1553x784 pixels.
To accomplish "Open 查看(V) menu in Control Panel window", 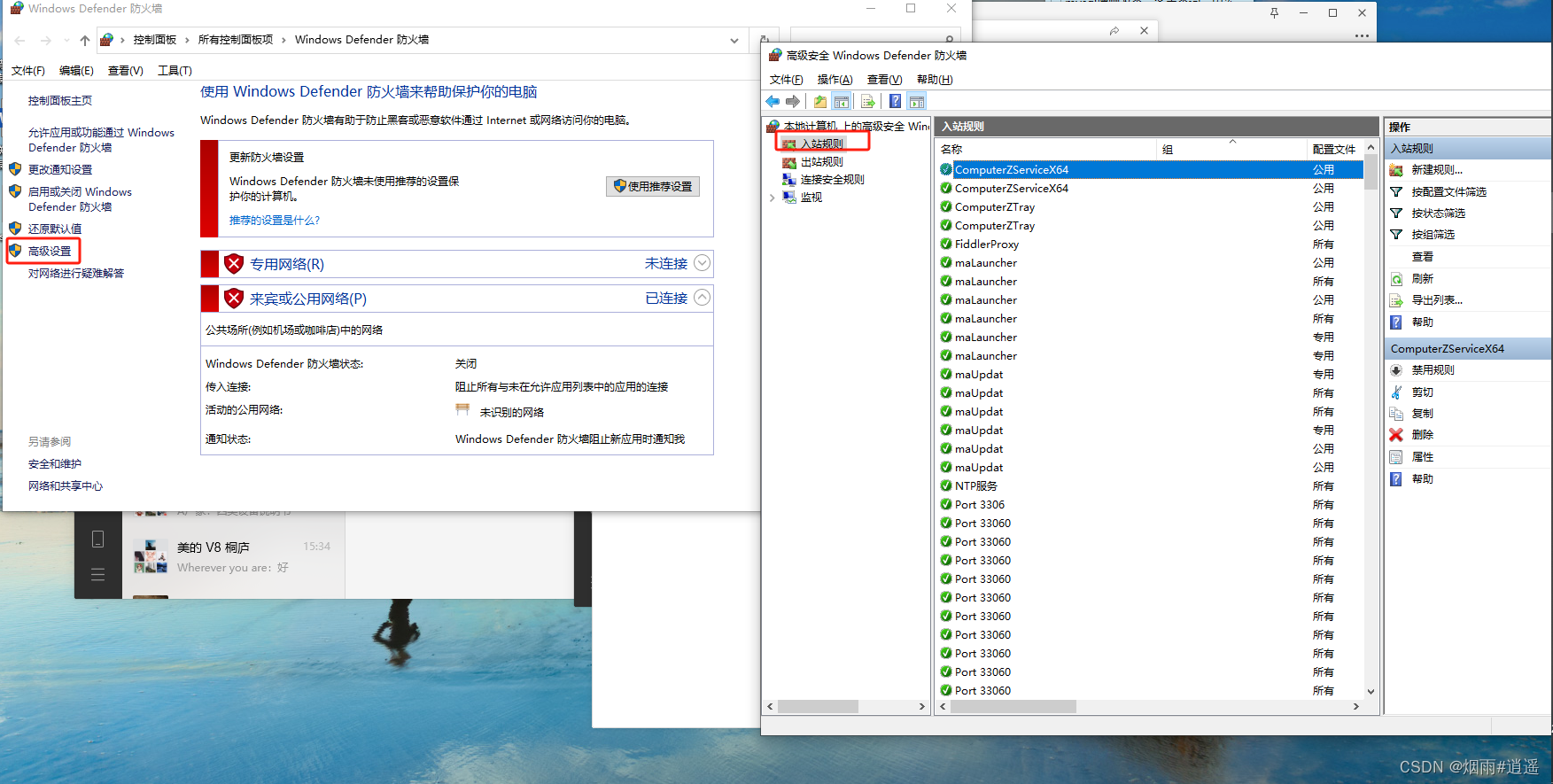I will click(x=126, y=71).
